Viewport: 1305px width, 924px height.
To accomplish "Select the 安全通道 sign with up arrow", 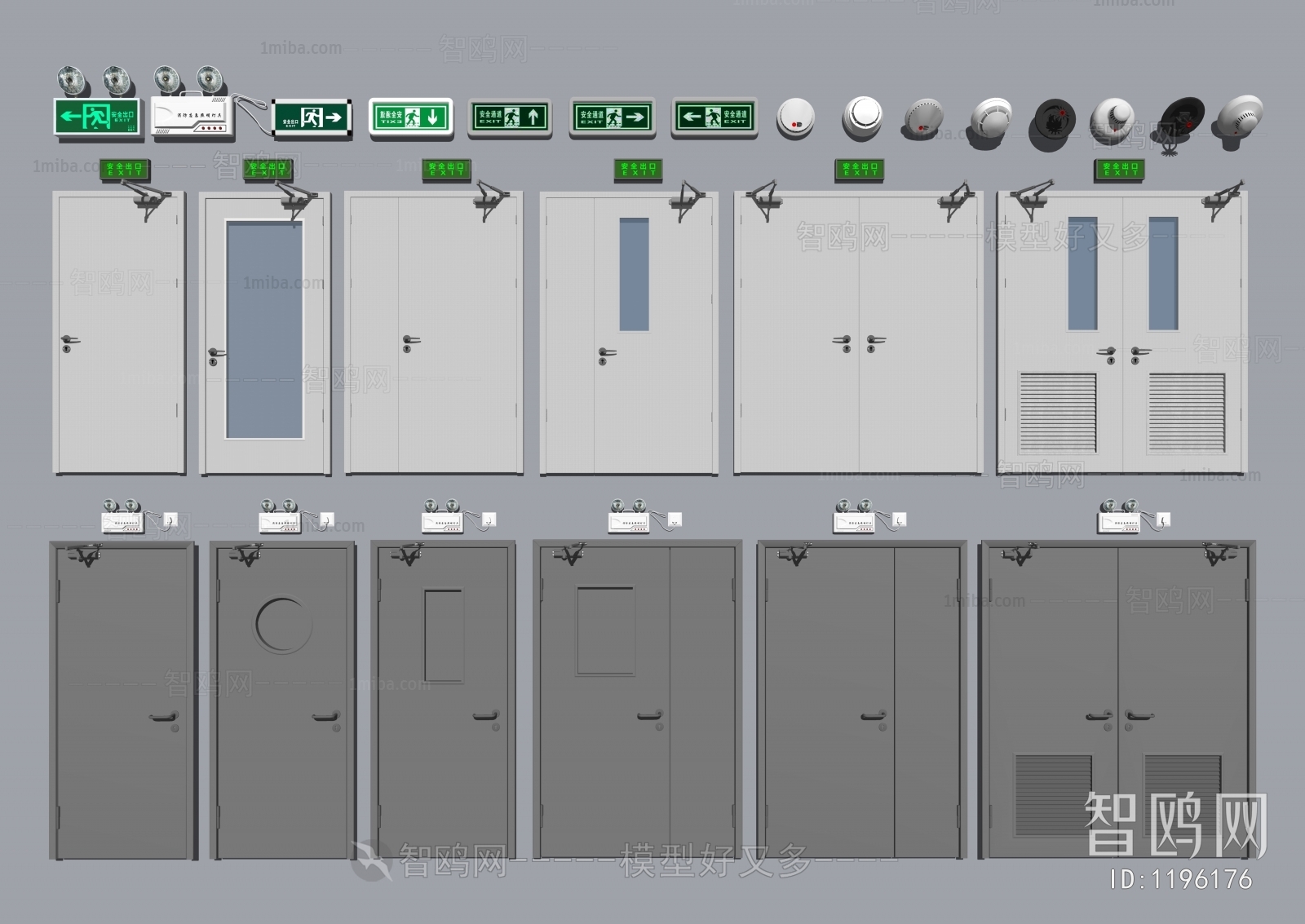I will [x=510, y=117].
